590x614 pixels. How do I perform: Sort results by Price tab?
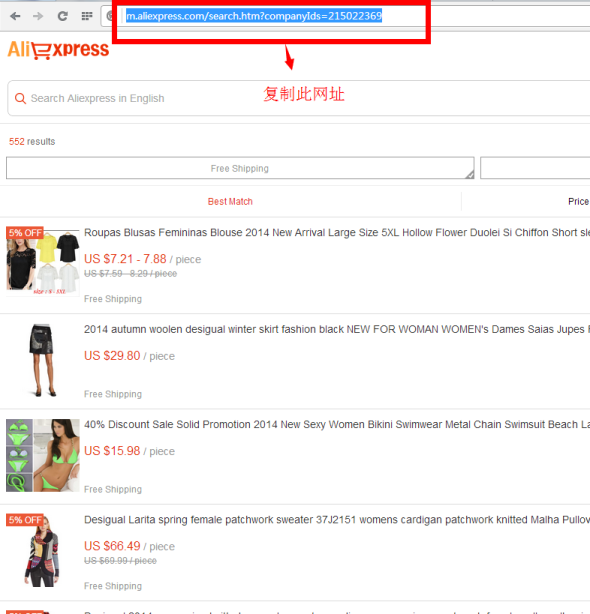tap(579, 201)
